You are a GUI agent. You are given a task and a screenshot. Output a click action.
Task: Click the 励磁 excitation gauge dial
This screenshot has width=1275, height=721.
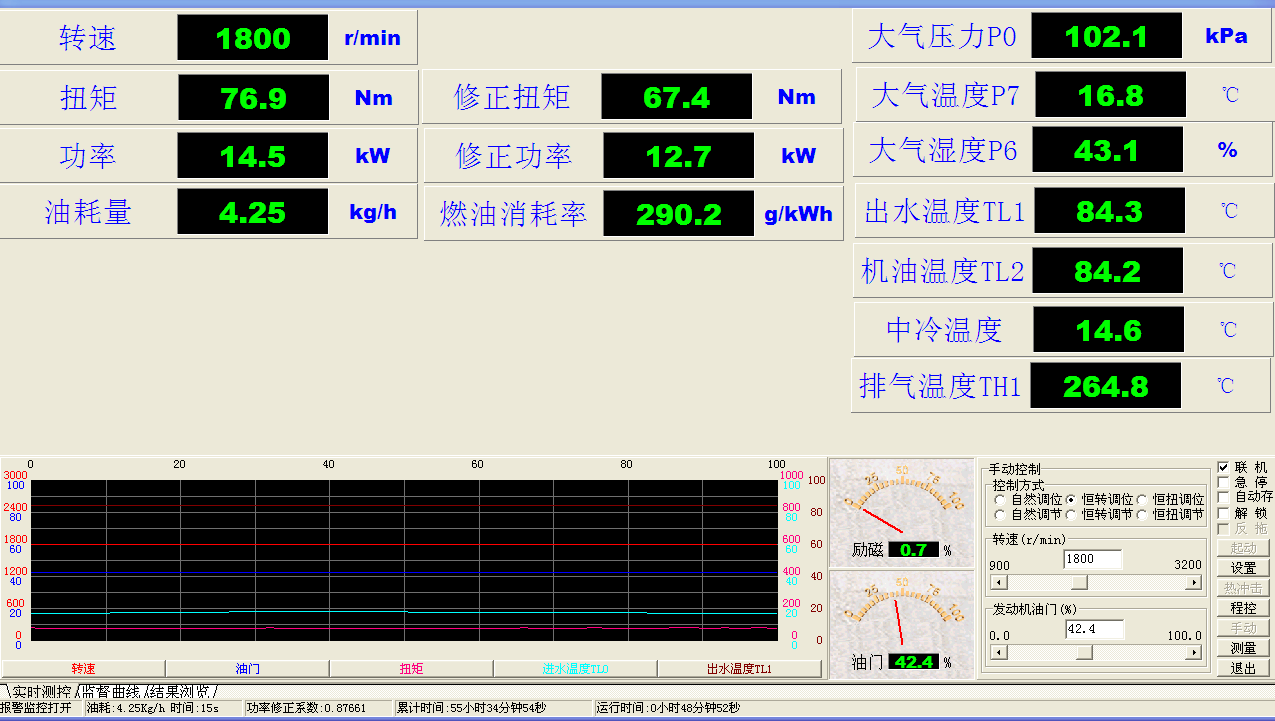pyautogui.click(x=901, y=500)
